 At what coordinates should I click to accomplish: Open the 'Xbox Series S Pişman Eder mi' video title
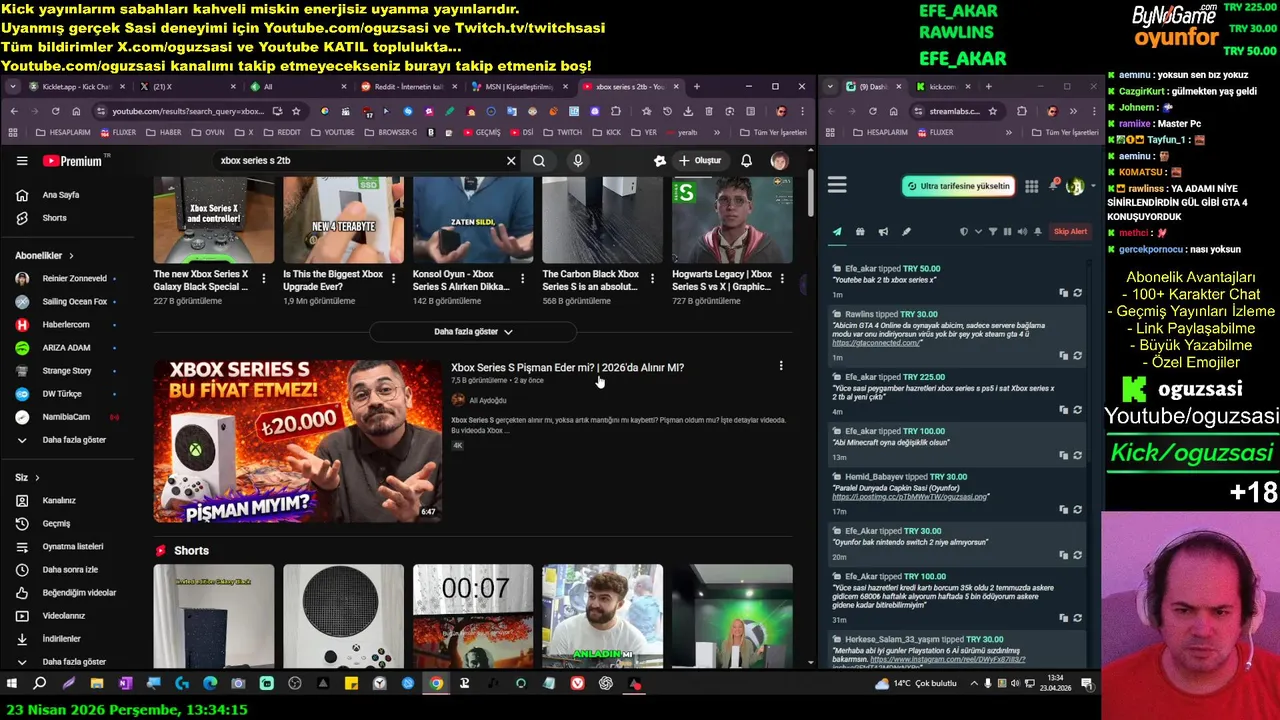pos(567,368)
